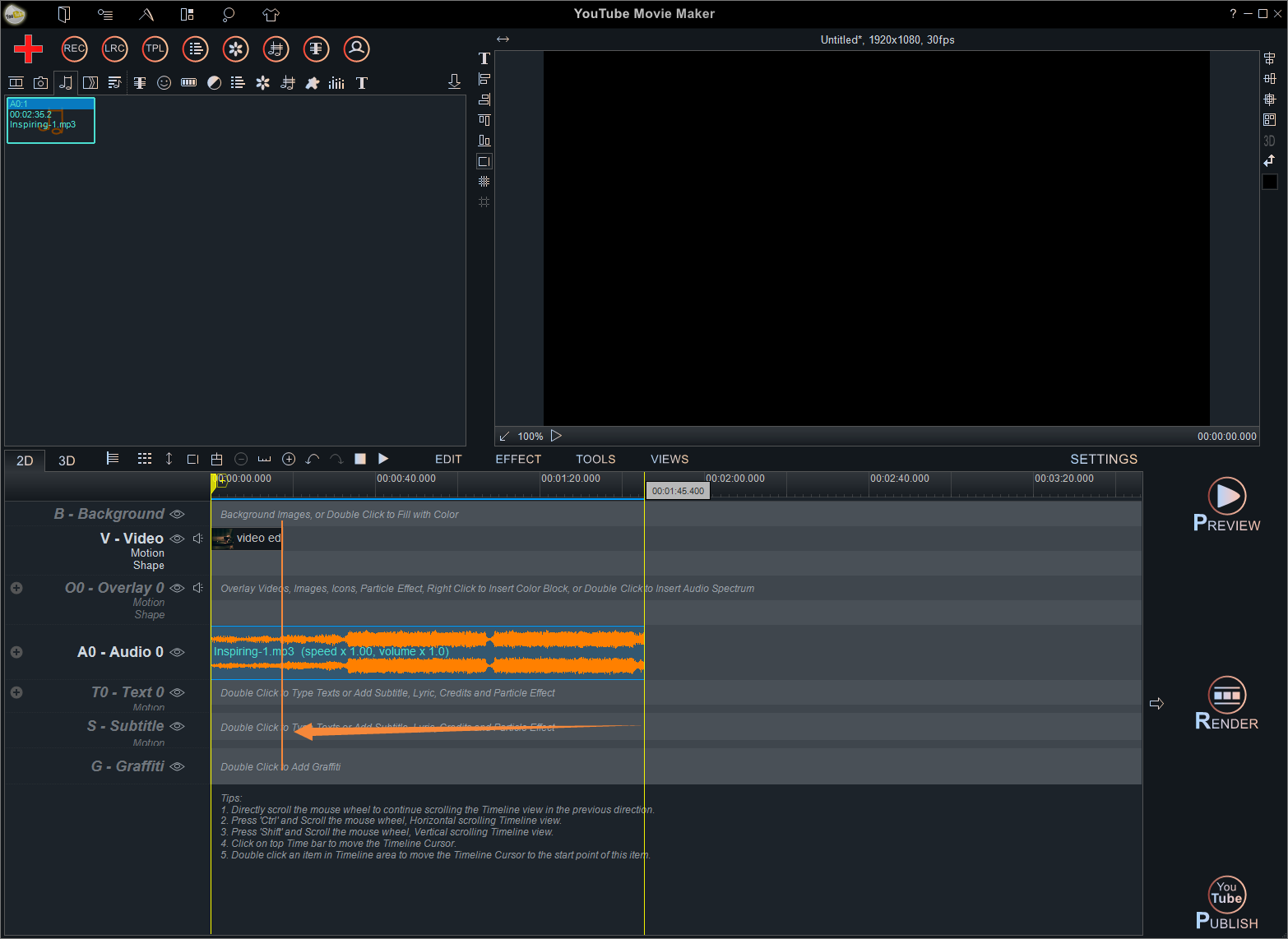Click the resize-arrow icon left of 100%

point(504,437)
